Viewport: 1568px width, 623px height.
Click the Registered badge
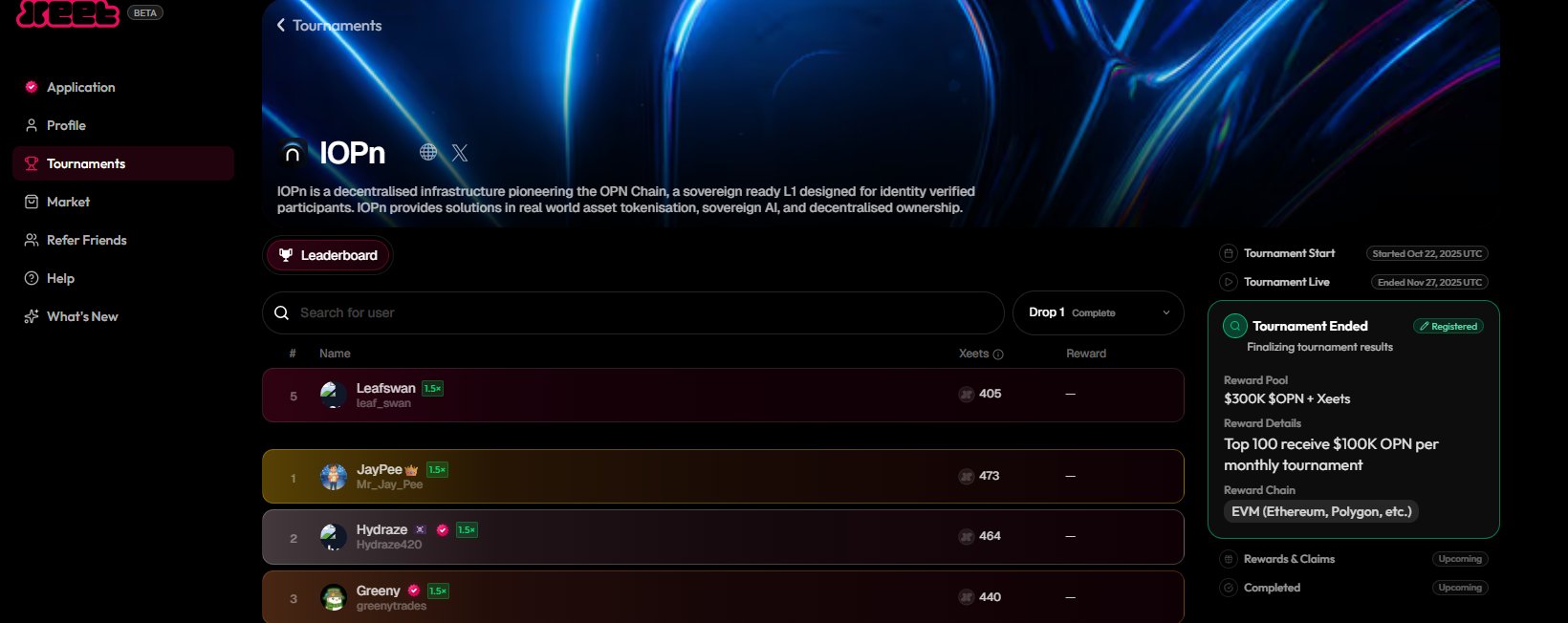point(1448,327)
